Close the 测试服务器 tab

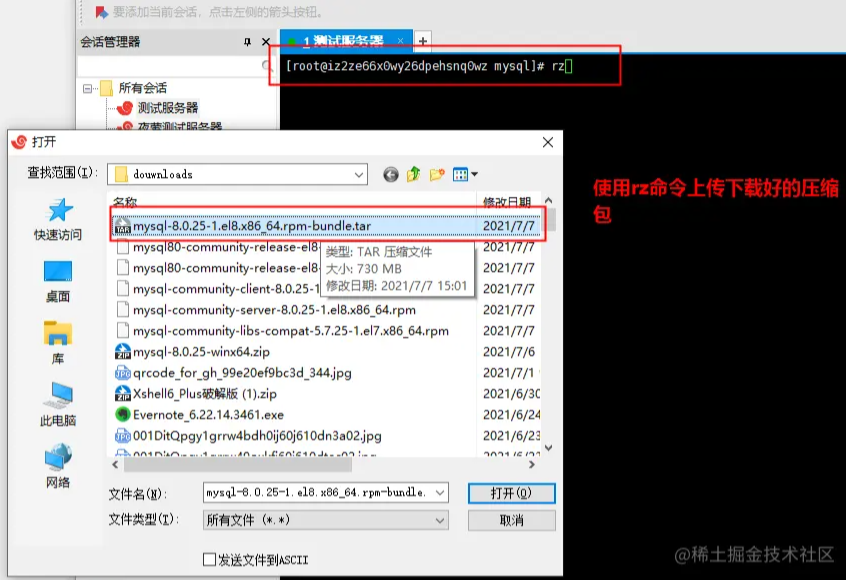click(x=400, y=40)
